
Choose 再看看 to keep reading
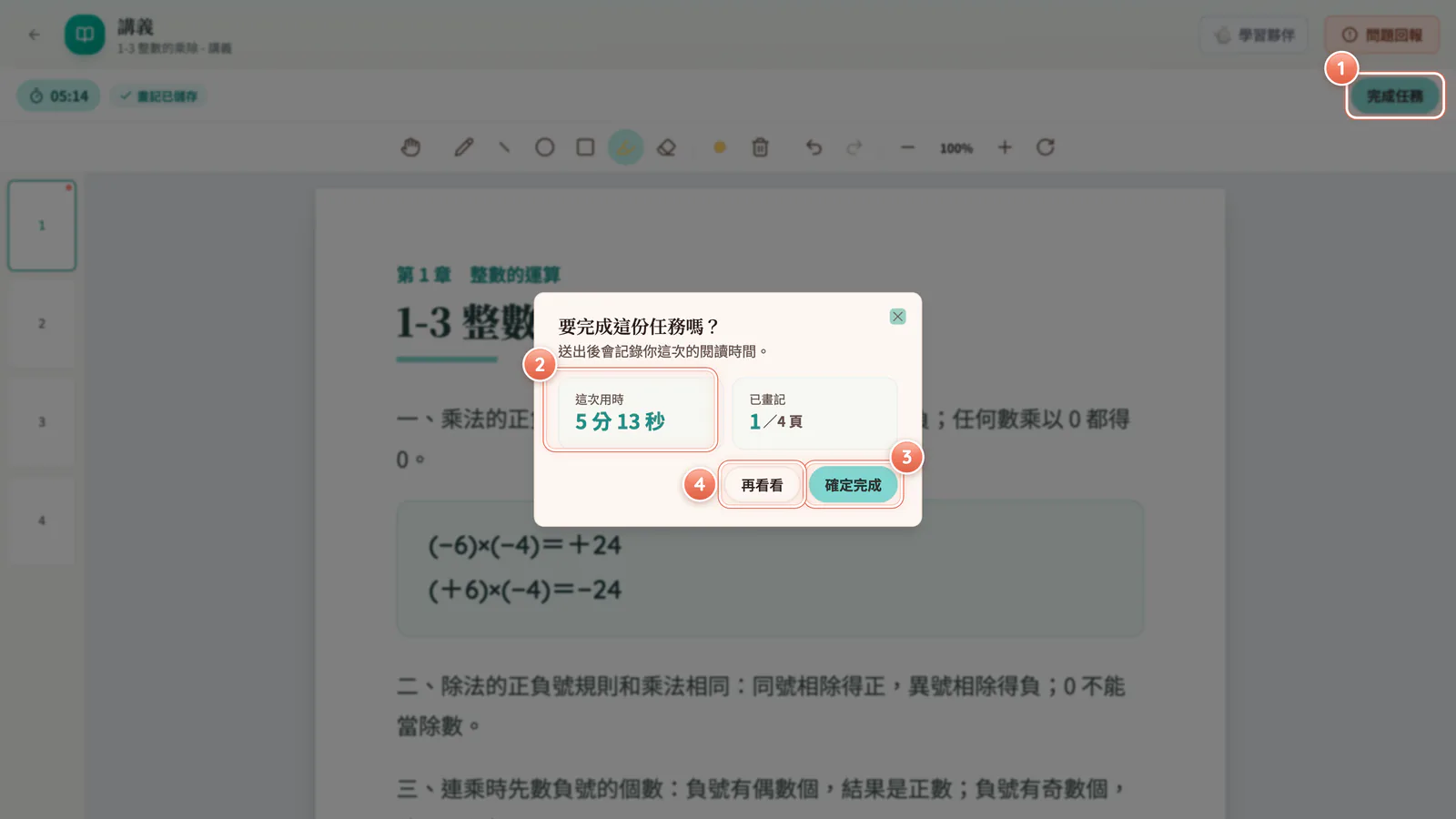pos(762,485)
